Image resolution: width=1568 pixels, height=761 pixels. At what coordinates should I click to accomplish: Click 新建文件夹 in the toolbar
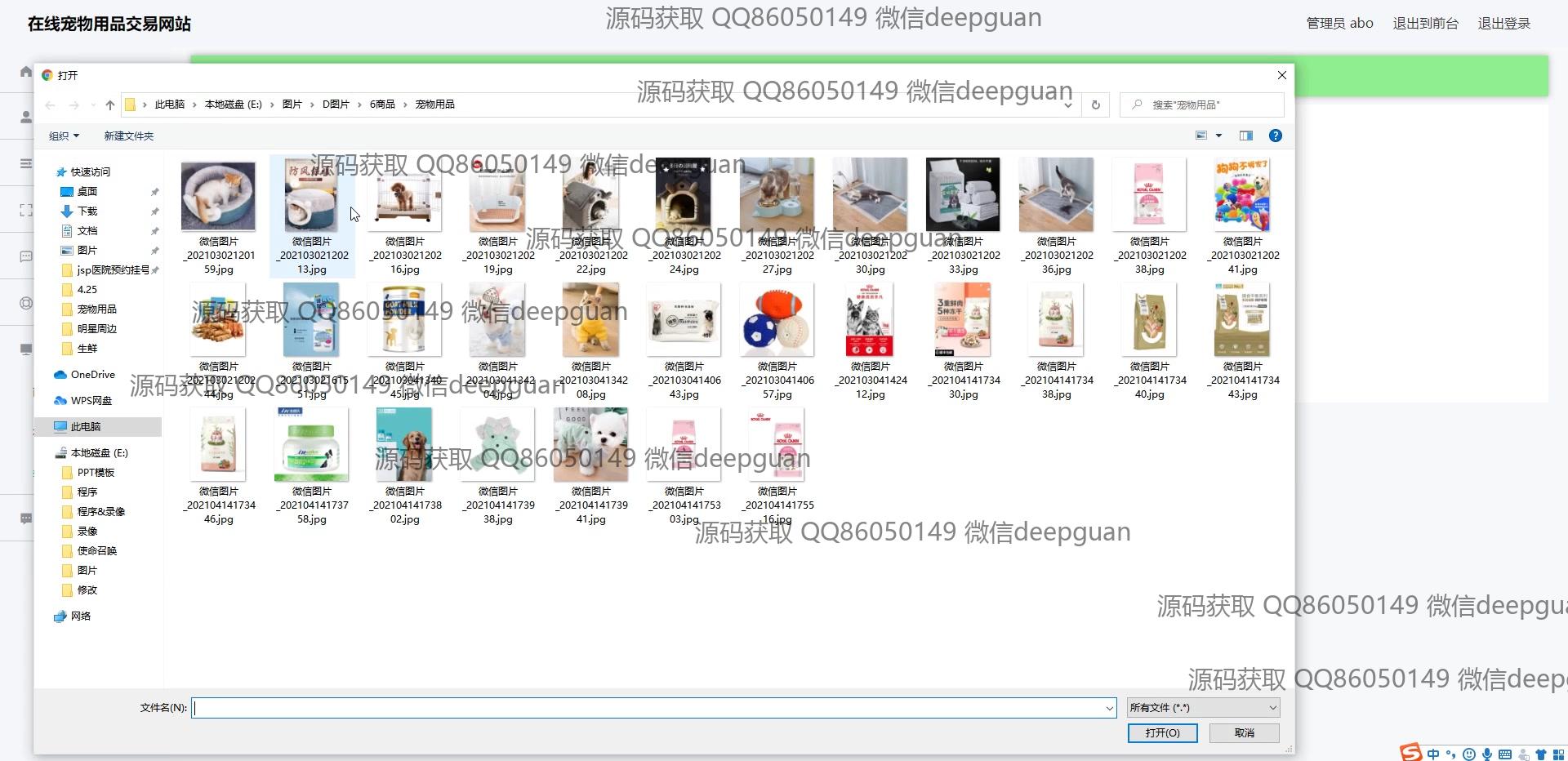[x=128, y=136]
